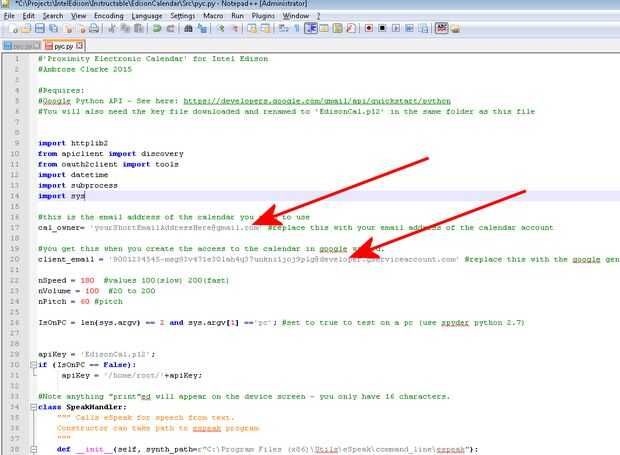Open Find with the binoculars icon

point(189,28)
